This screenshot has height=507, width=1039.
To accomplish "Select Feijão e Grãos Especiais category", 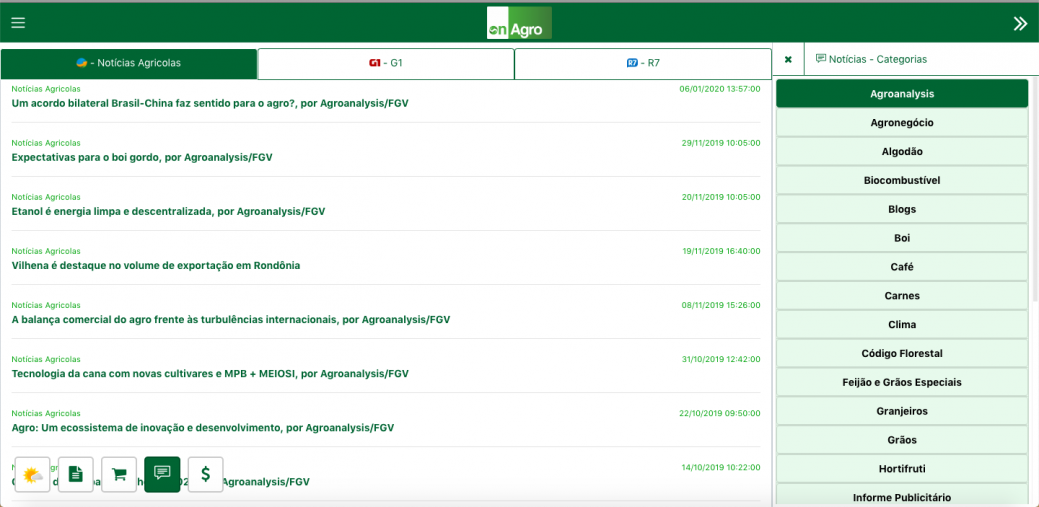I will (x=902, y=382).
